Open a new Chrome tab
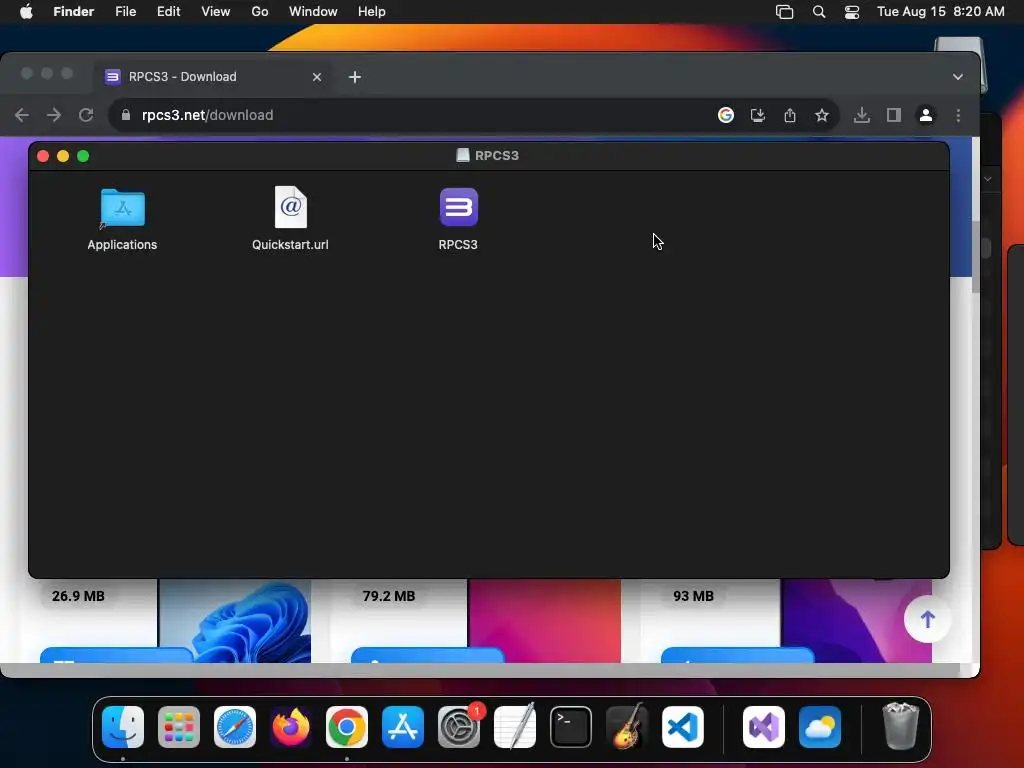1024x768 pixels. (x=355, y=77)
